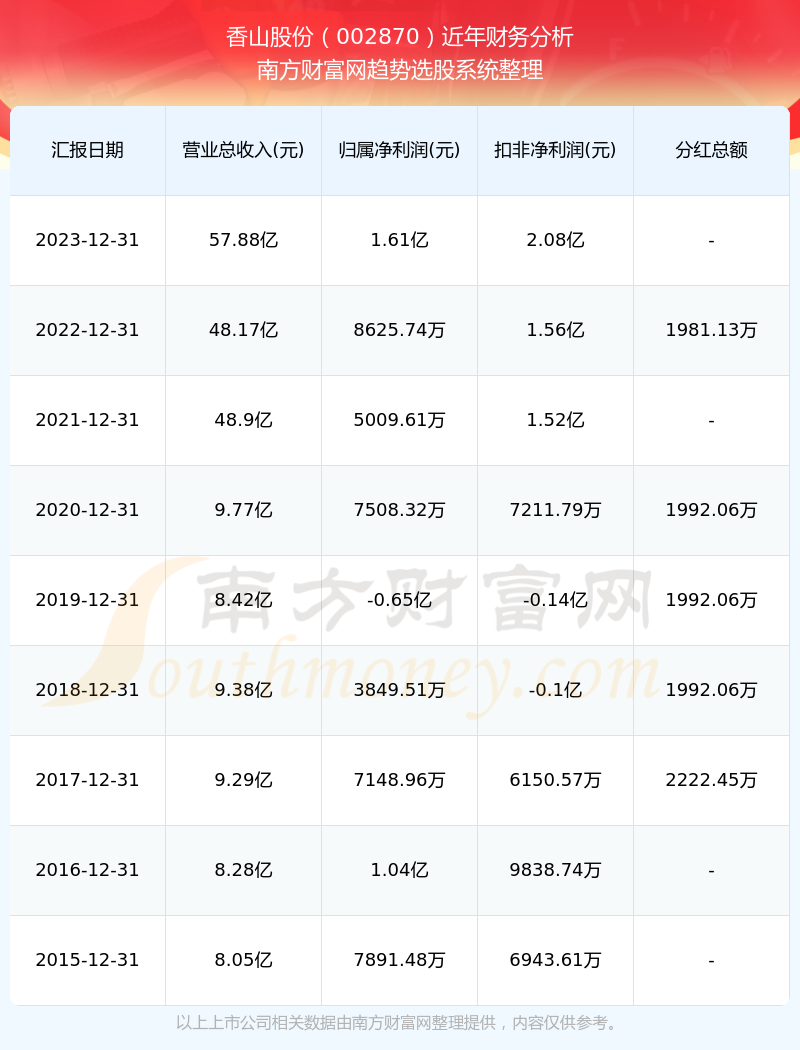Screen dimensions: 800x1050
Task: Select the revenue value 8.28亿
Action: tap(244, 870)
